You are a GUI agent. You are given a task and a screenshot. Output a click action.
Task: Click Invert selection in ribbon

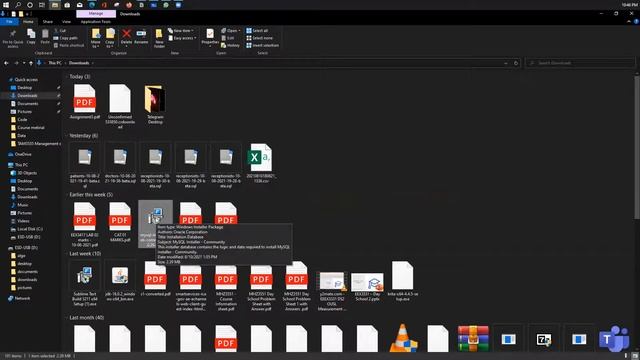(x=262, y=45)
